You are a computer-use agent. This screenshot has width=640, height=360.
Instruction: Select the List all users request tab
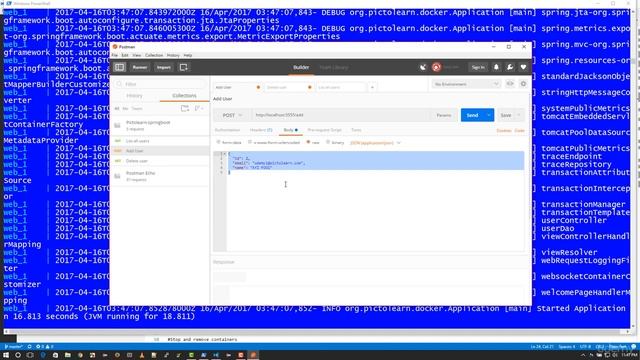tap(341, 87)
